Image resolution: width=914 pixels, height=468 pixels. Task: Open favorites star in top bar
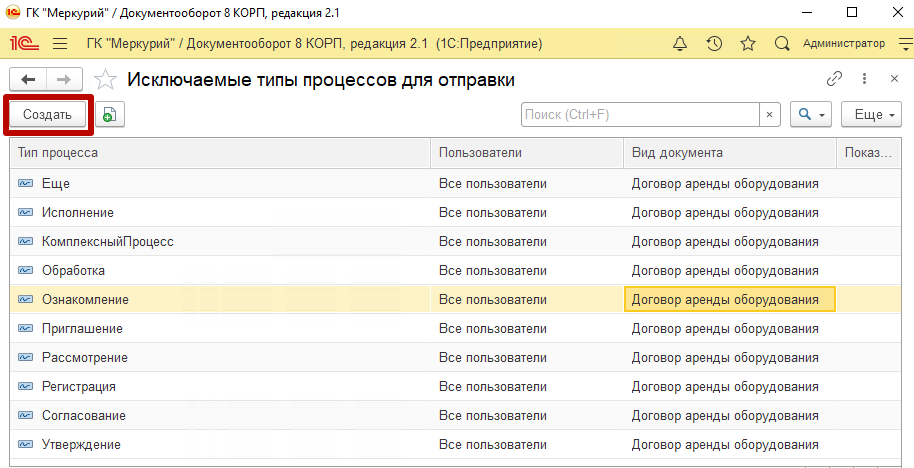748,44
